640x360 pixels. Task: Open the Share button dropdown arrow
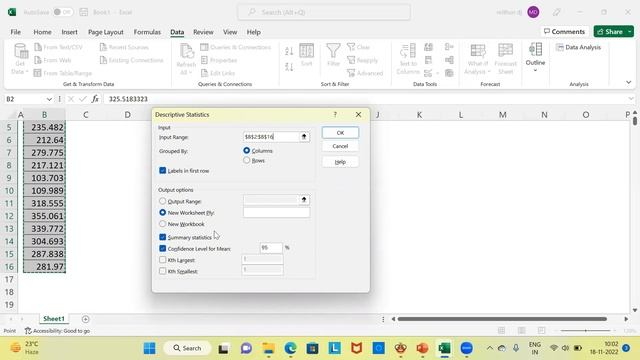[x=630, y=31]
